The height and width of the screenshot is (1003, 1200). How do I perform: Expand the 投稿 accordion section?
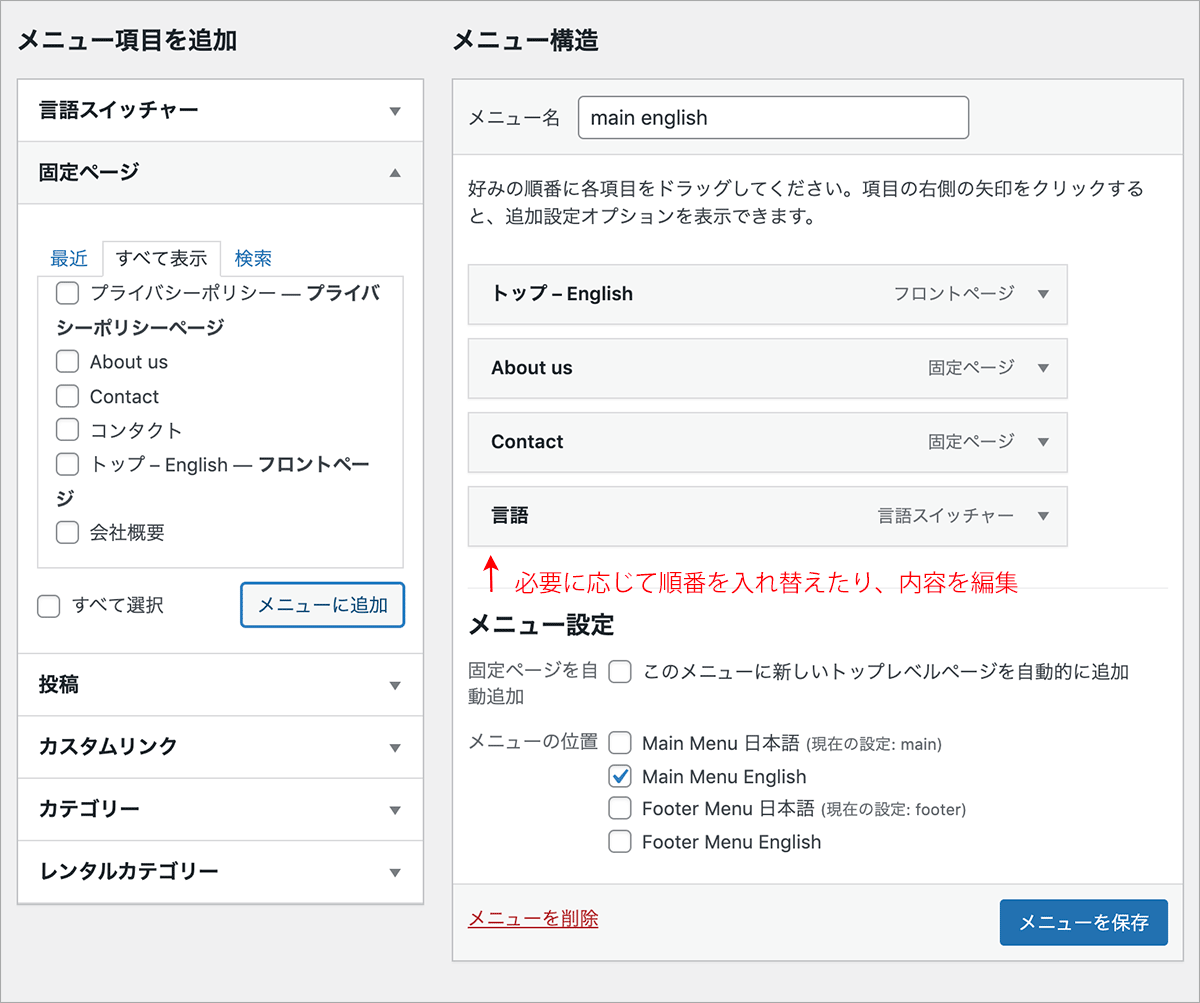[394, 686]
